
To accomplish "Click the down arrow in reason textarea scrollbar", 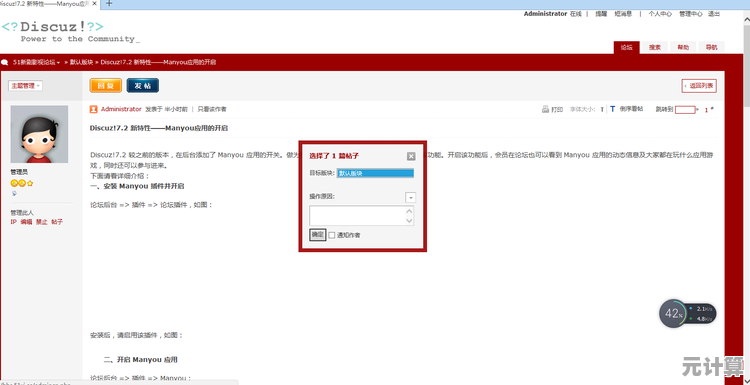I will coord(409,220).
